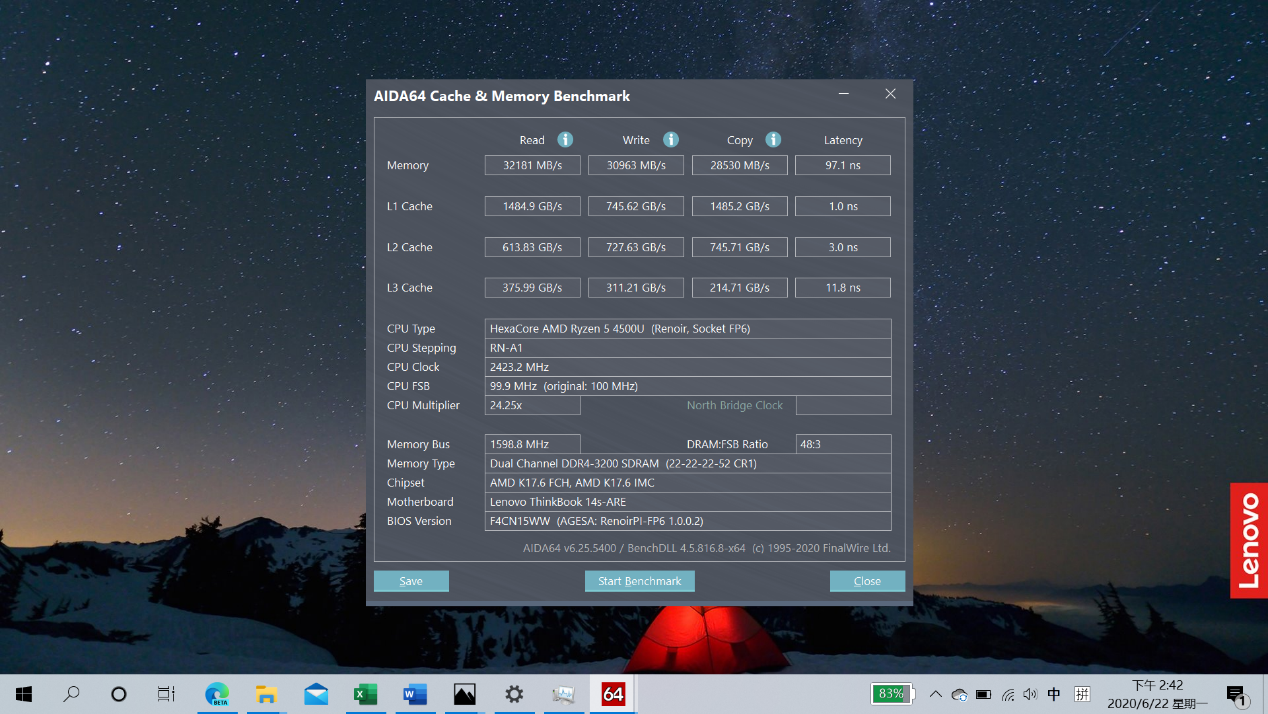
Task: Click L3 Cache Read value 375.99 GB/s
Action: [533, 288]
